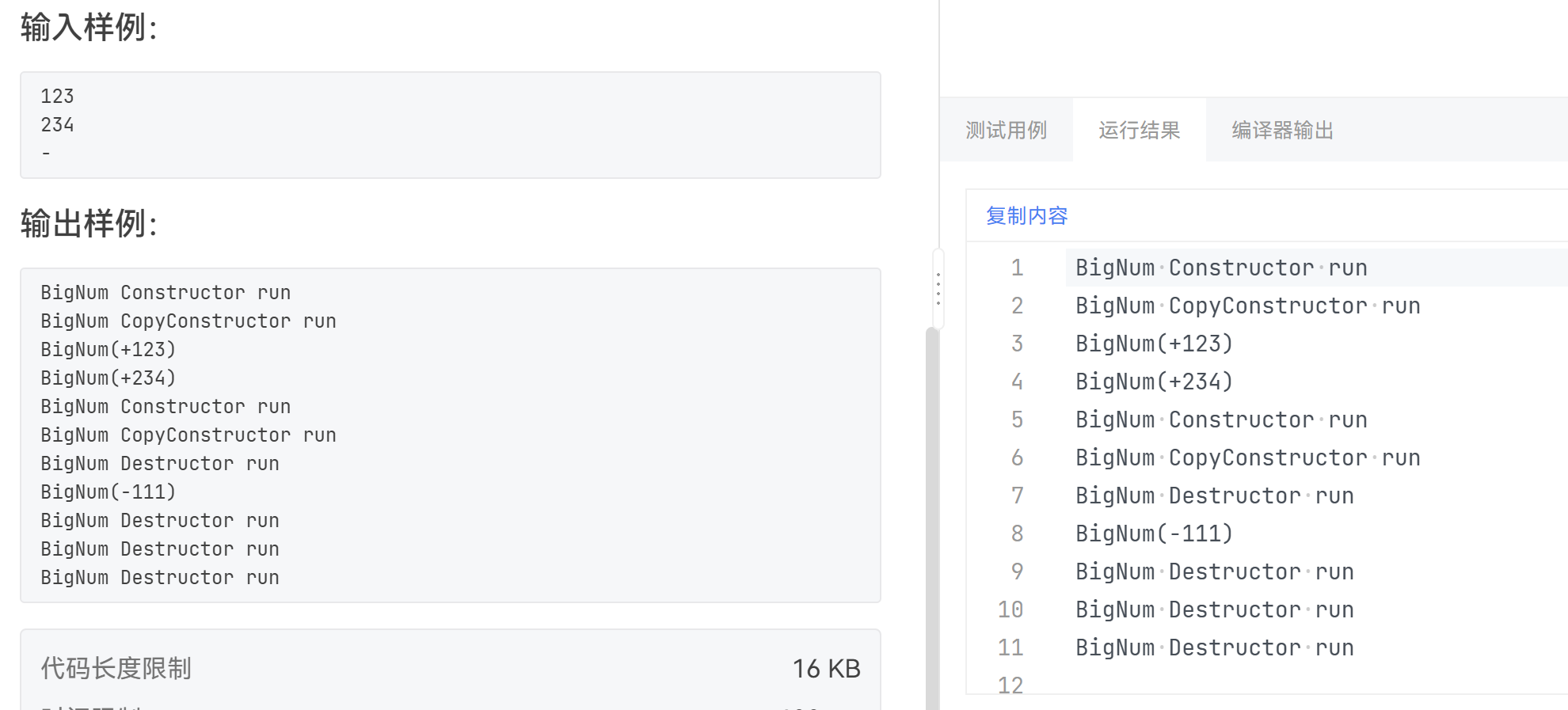Viewport: 1568px width, 710px height.
Task: Click the 代码长度限制 row
Action: click(x=450, y=668)
